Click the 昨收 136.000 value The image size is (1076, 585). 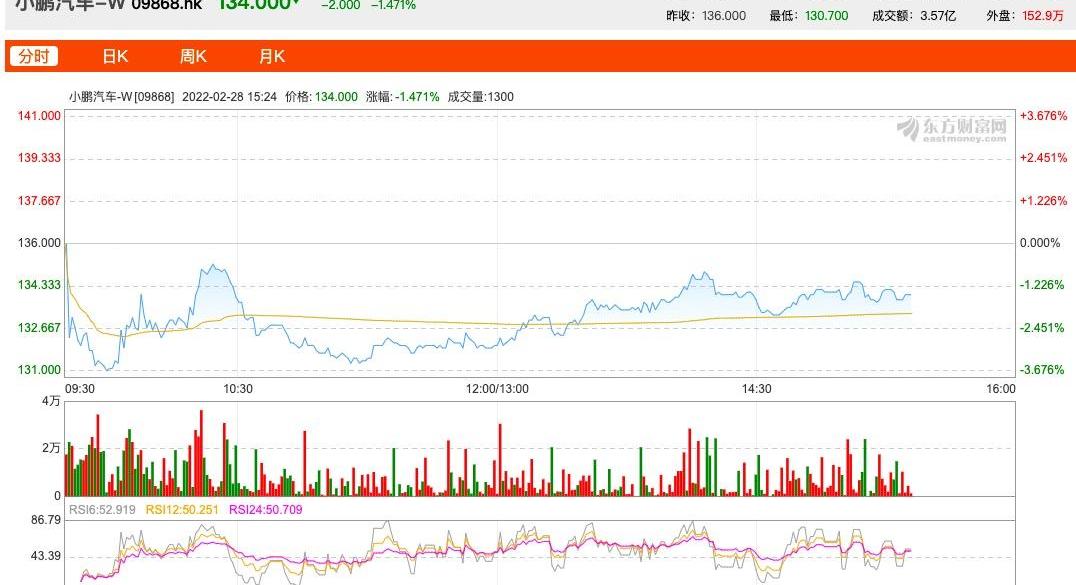pyautogui.click(x=724, y=16)
